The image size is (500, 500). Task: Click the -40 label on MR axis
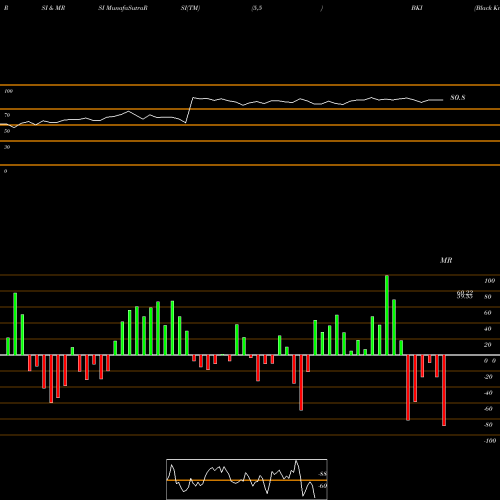click(x=488, y=393)
